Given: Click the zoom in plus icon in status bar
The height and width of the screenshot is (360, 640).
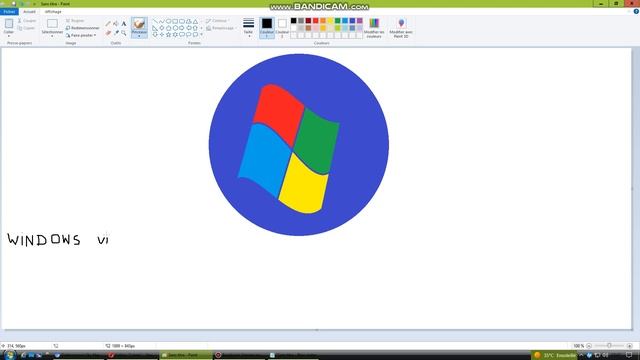Looking at the screenshot, I should click(x=629, y=346).
